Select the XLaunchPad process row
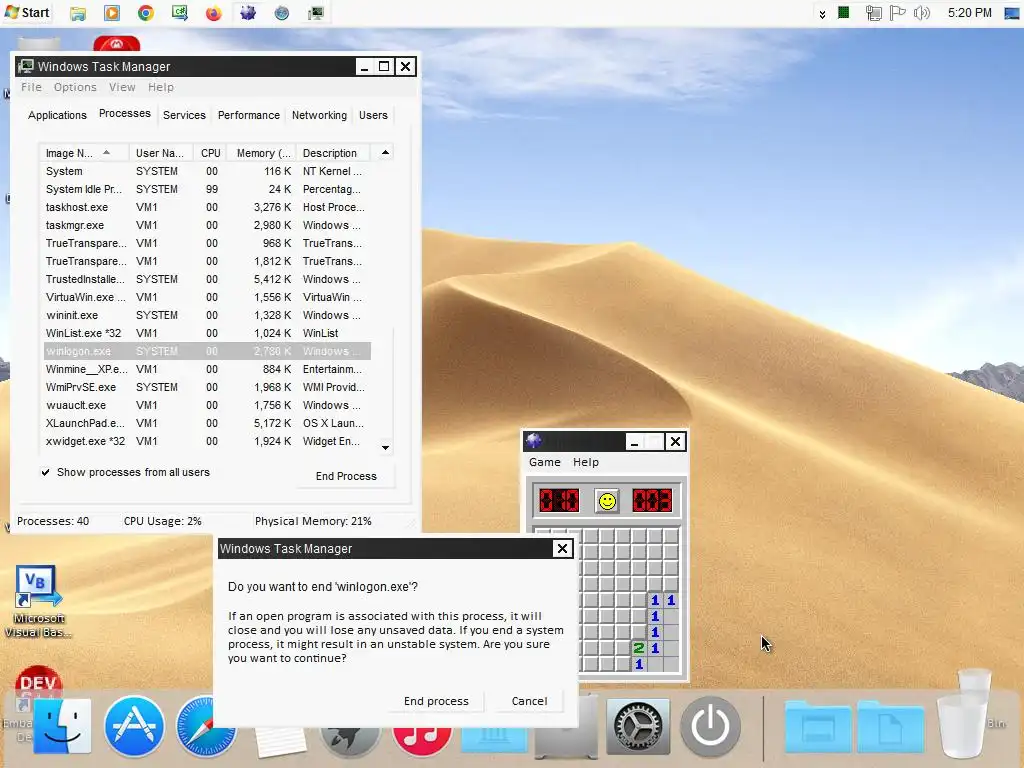Viewport: 1024px width, 768px height. [207, 423]
